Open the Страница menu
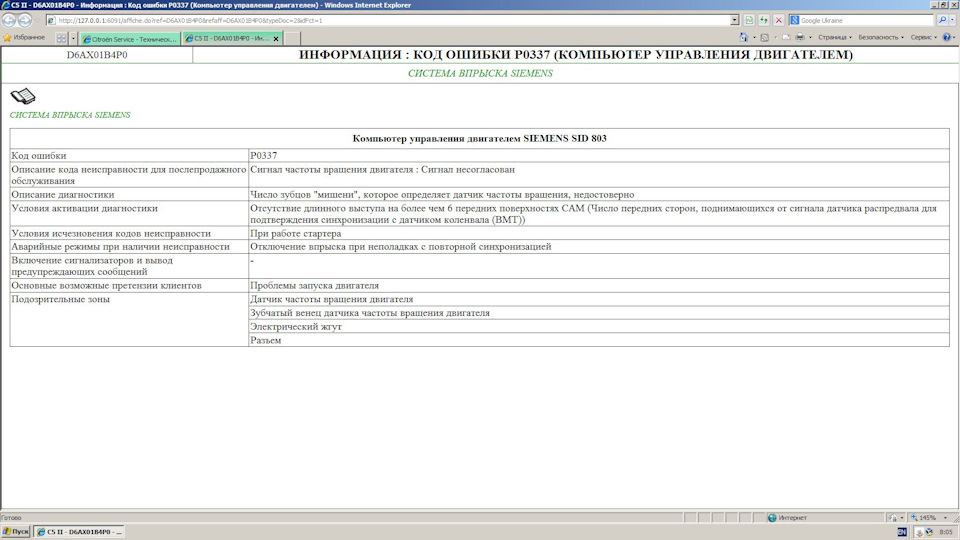Image resolution: width=960 pixels, height=540 pixels. coord(834,37)
